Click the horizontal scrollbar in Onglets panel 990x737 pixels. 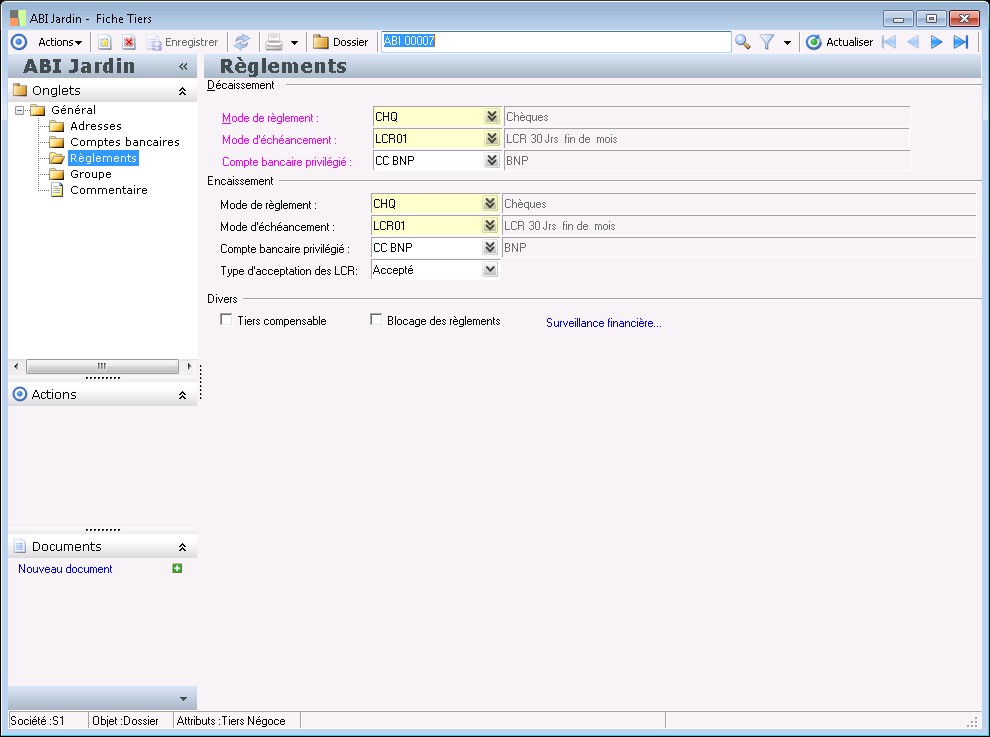(101, 367)
